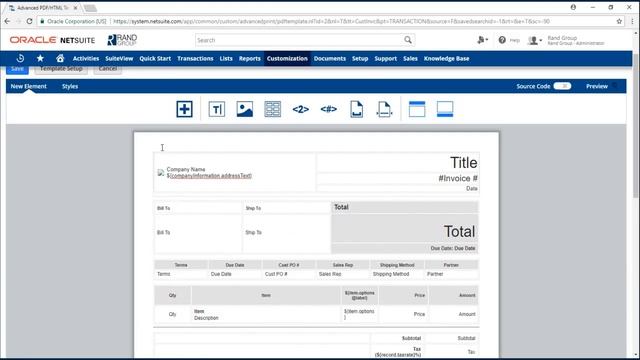
Task: Click the Cancel button
Action: (108, 69)
